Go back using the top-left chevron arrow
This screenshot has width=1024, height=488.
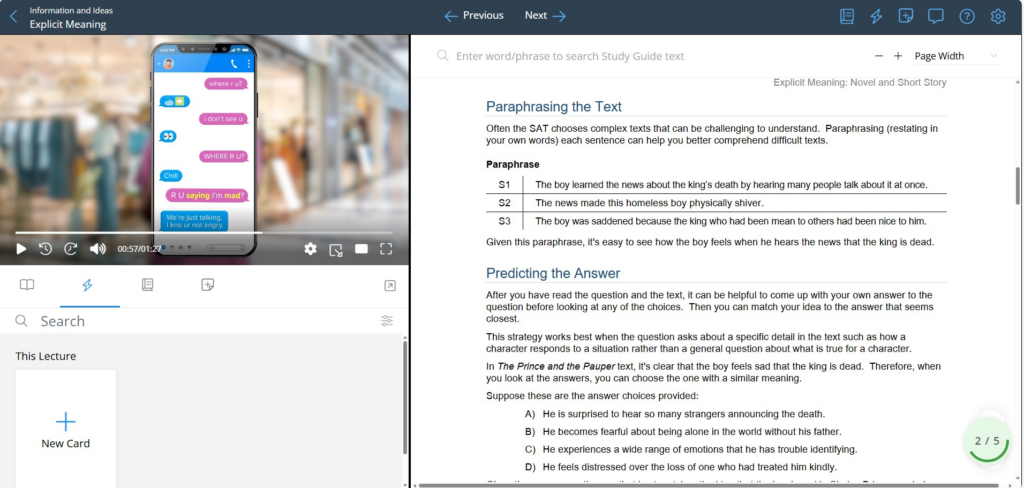click(x=13, y=17)
